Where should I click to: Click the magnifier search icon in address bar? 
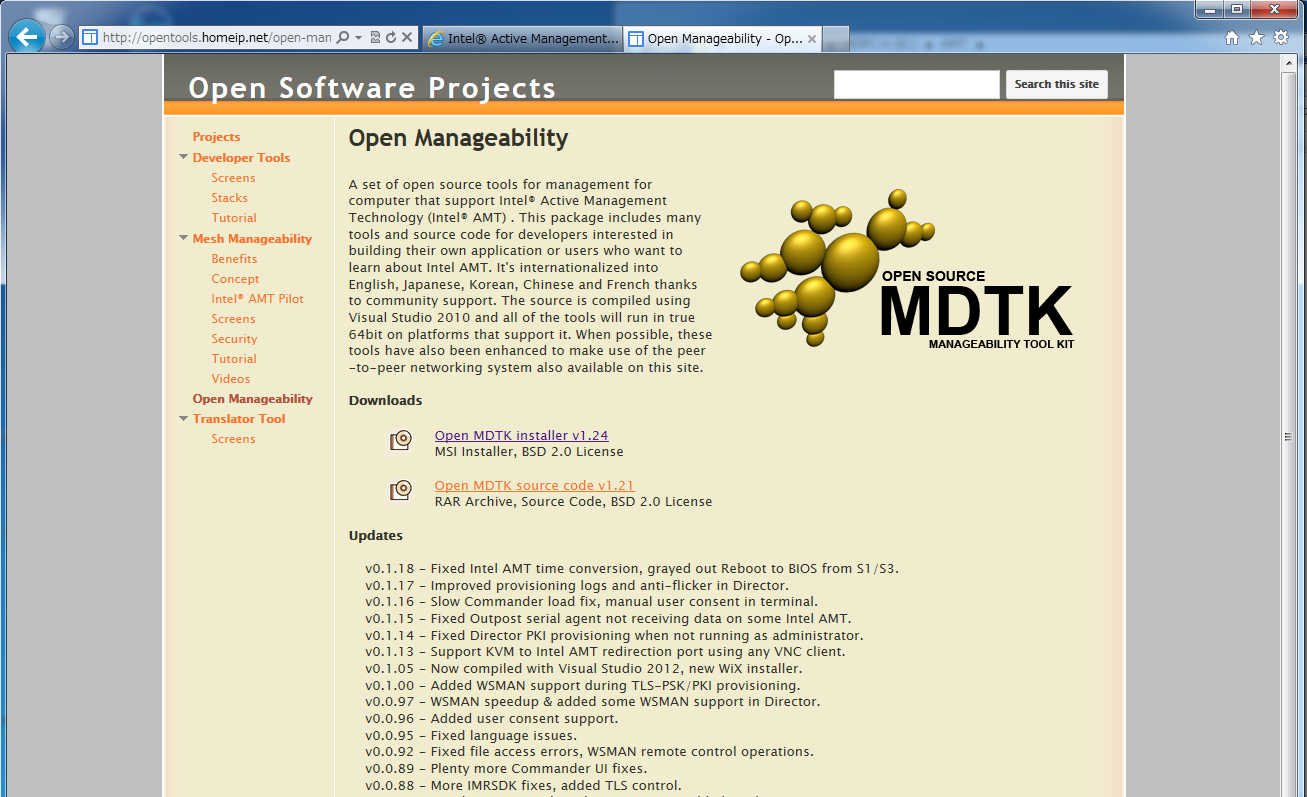click(343, 38)
